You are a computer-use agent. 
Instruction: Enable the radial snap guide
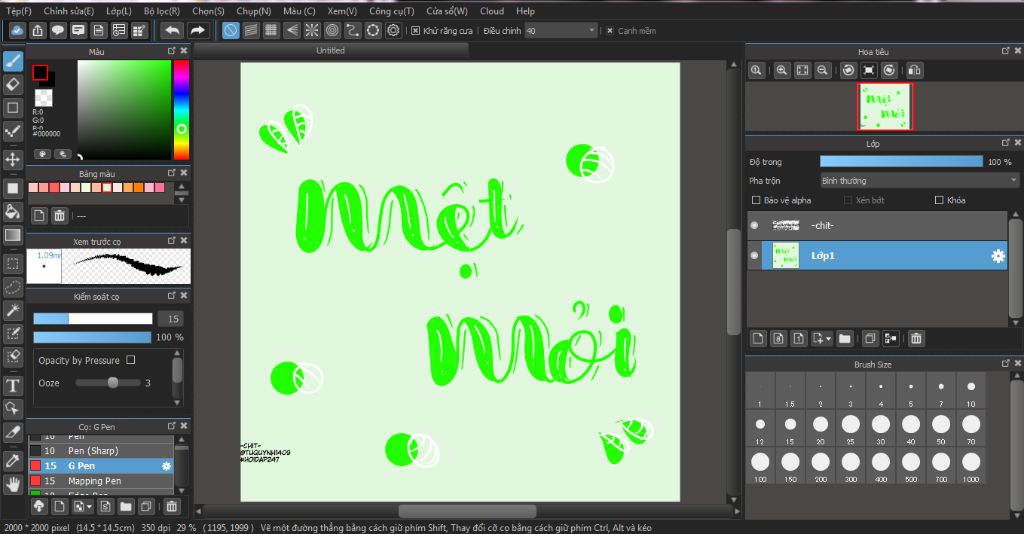pos(312,30)
